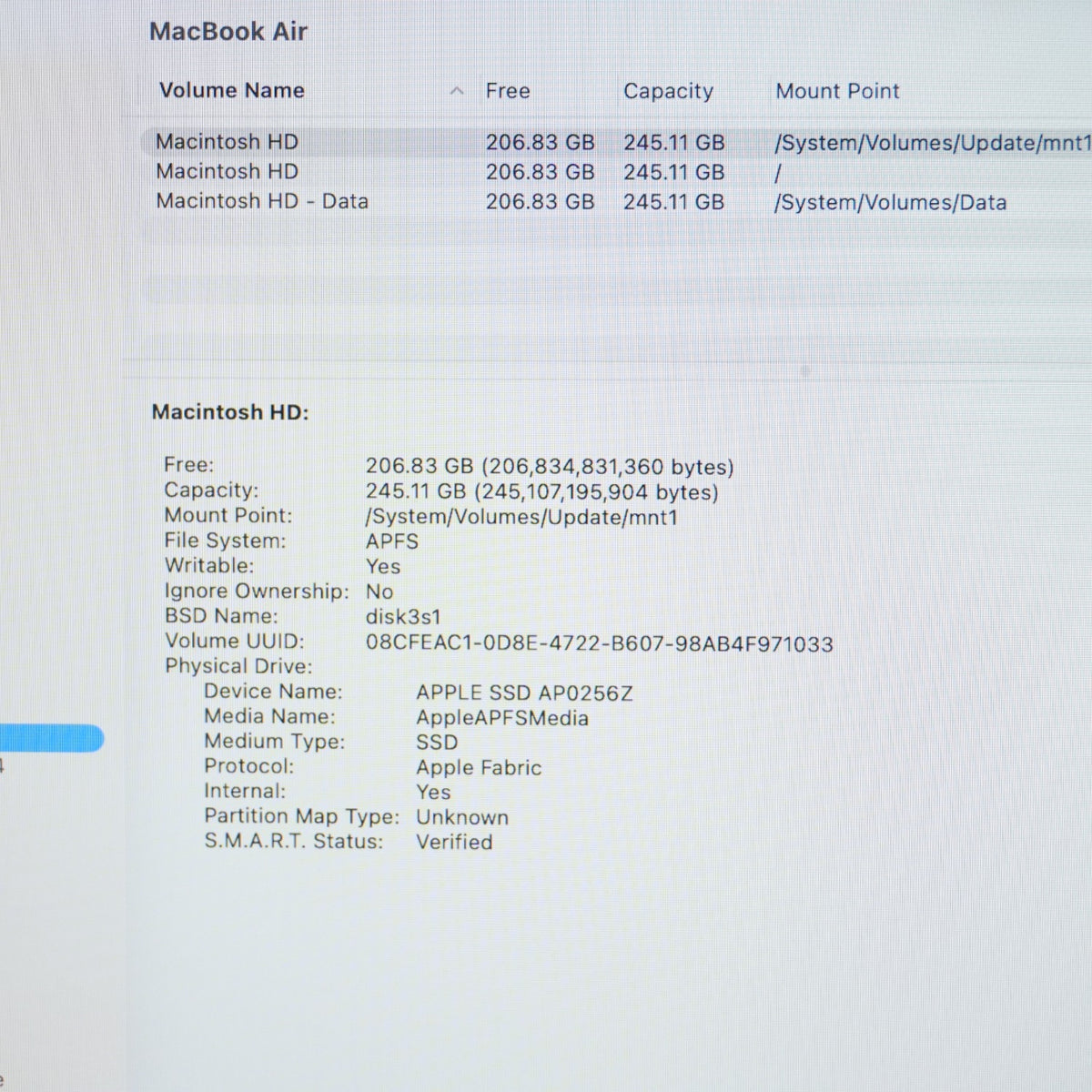Sort volumes by the Mount Point column
Image resolution: width=1092 pixels, height=1092 pixels.
(837, 91)
